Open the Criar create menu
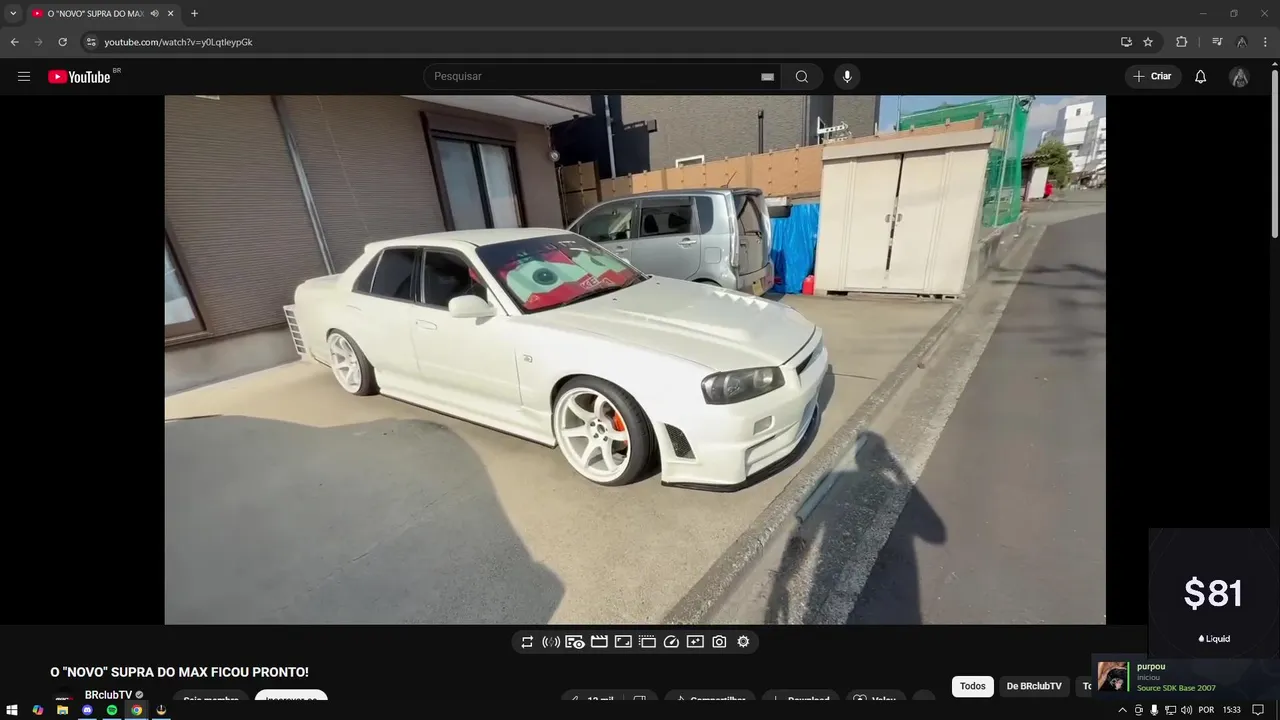The width and height of the screenshot is (1280, 720). pyautogui.click(x=1152, y=76)
